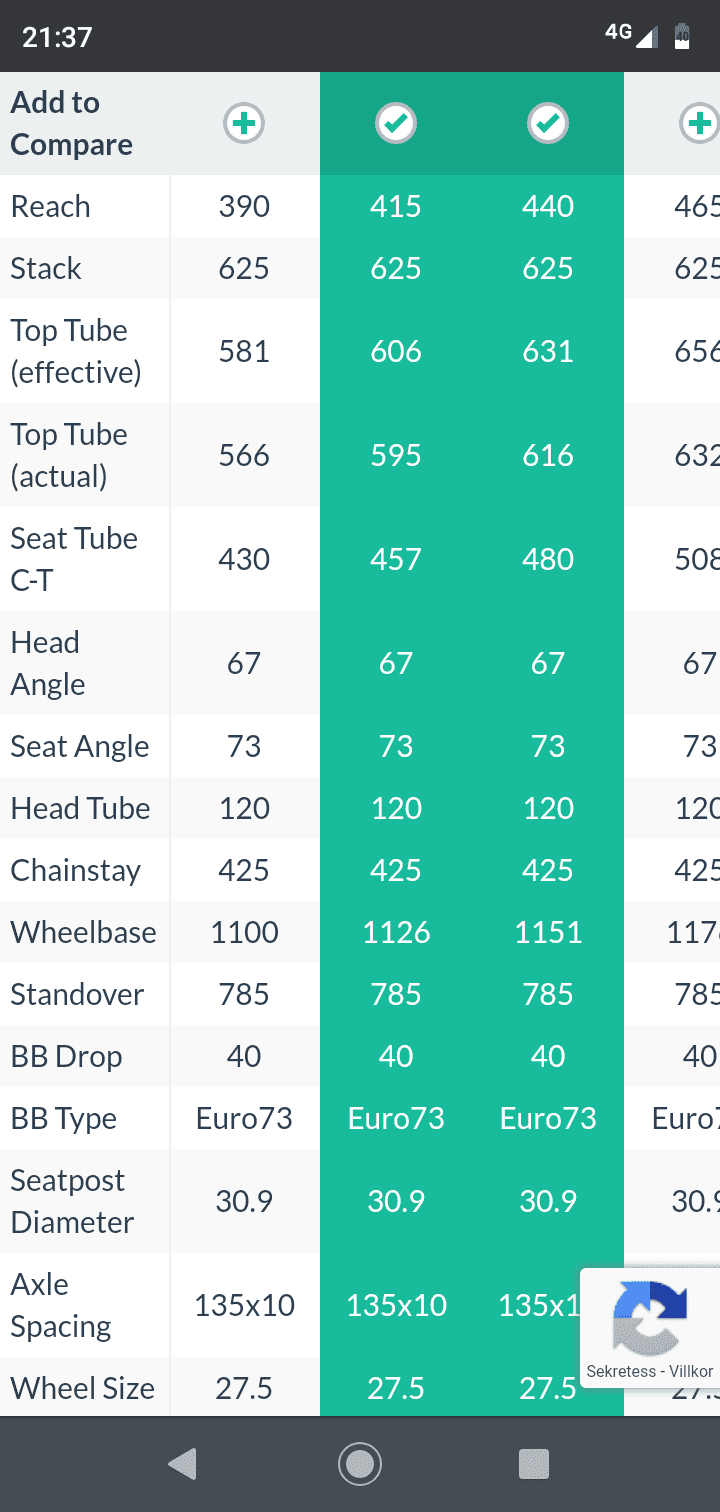Tap the Wheelbase value 1126
The height and width of the screenshot is (1512, 720).
[396, 932]
